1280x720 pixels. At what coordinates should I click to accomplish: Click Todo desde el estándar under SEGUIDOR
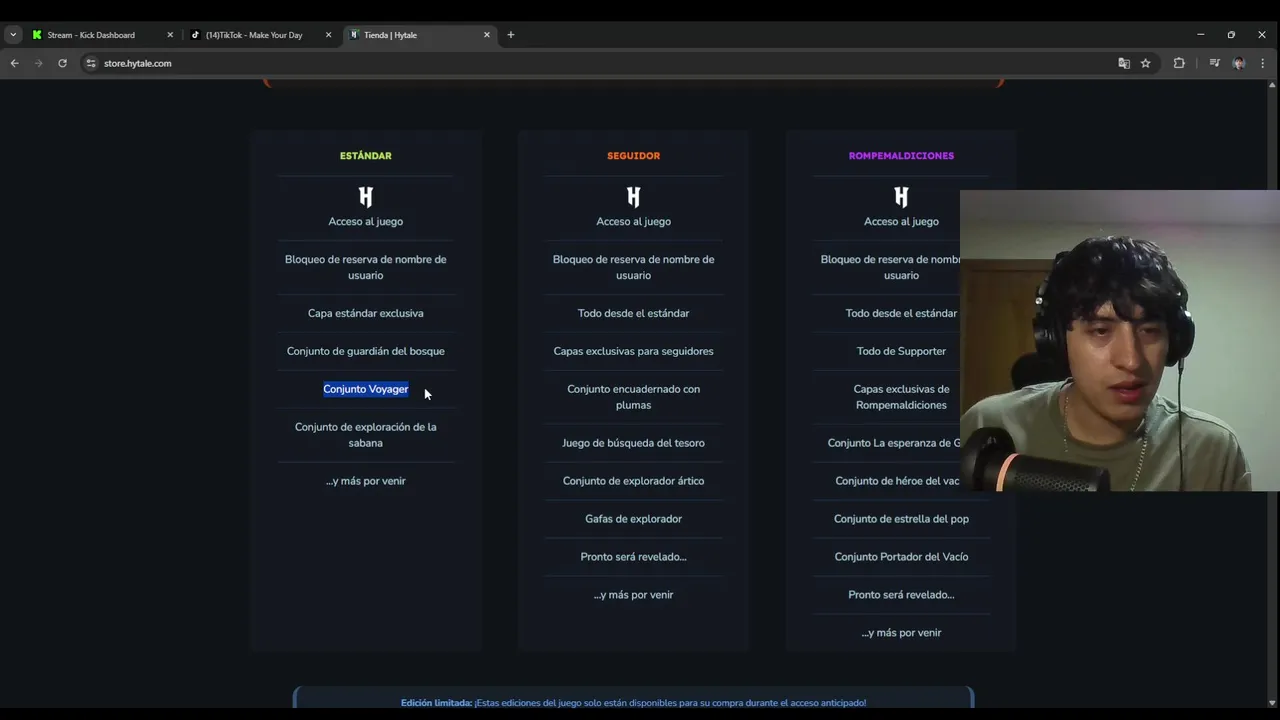click(x=634, y=313)
